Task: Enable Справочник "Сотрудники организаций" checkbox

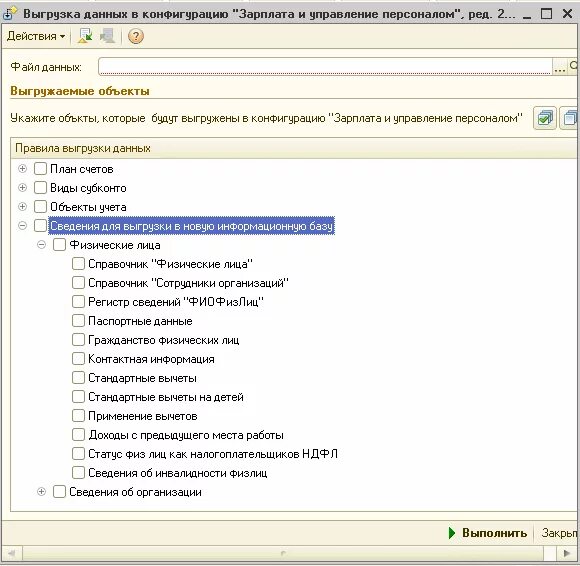Action: [78, 283]
